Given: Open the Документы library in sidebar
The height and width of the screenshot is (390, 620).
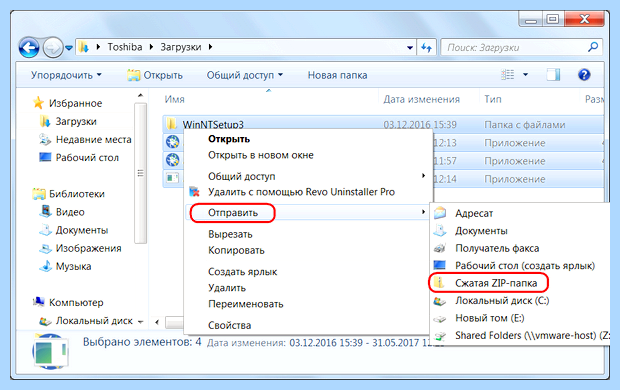Looking at the screenshot, I should pos(74,230).
